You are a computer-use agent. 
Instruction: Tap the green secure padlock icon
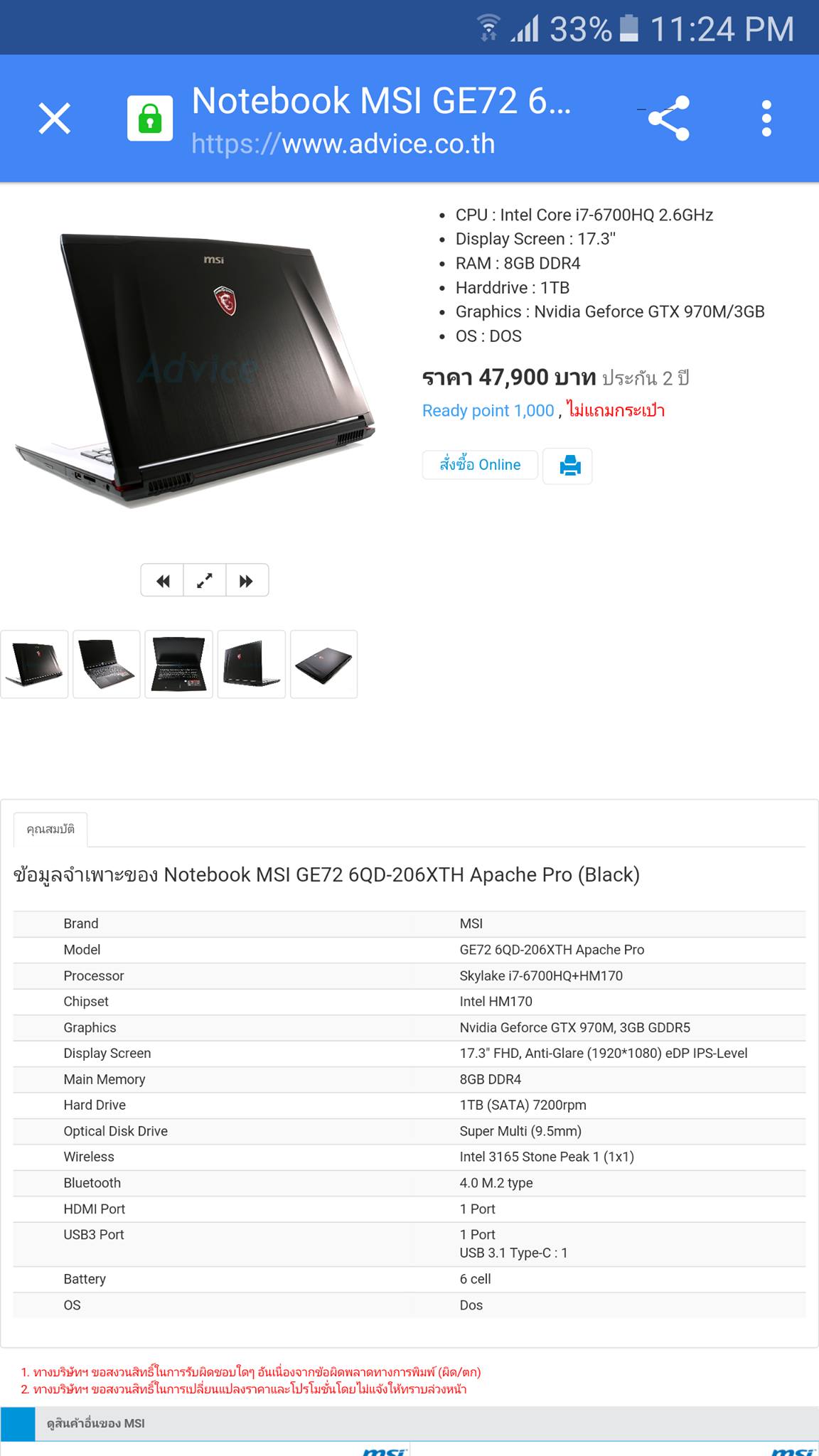[150, 118]
